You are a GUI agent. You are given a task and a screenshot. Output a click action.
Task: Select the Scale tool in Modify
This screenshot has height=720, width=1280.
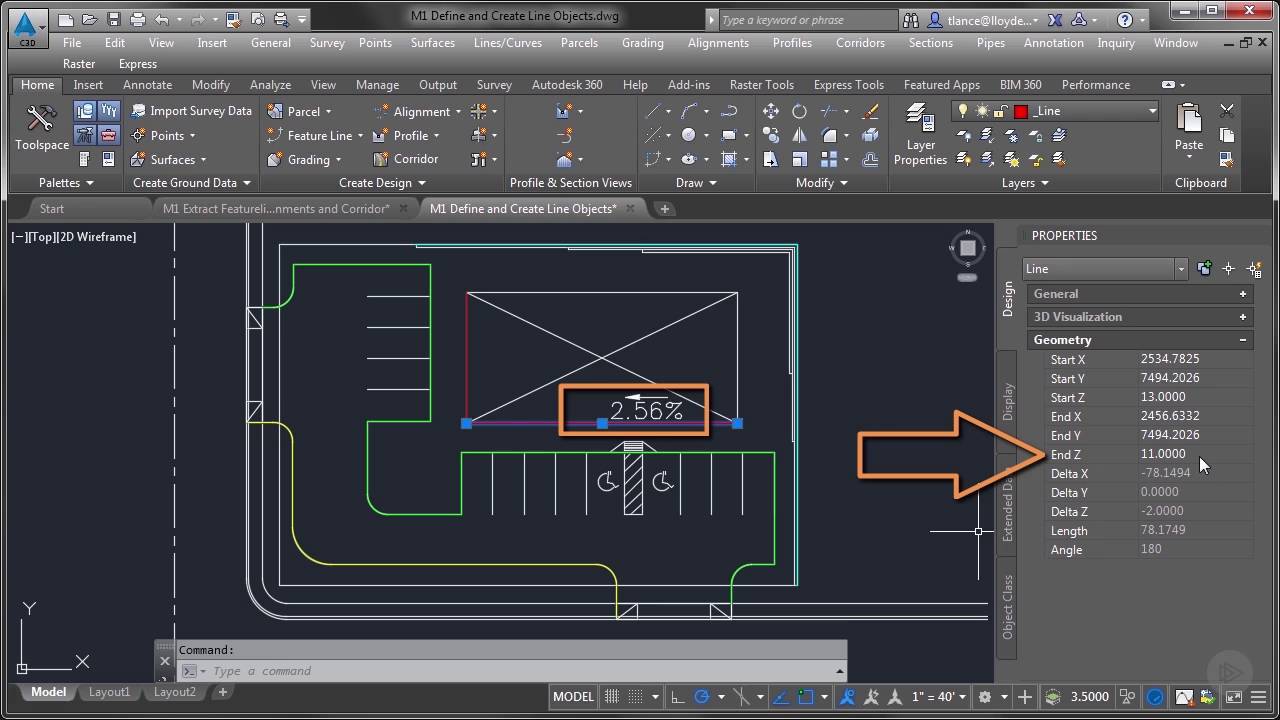click(799, 159)
